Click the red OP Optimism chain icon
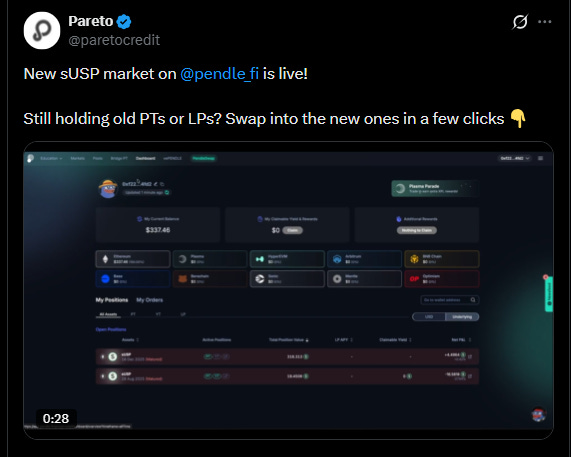Viewport: 571px width, 457px height. pyautogui.click(x=414, y=279)
